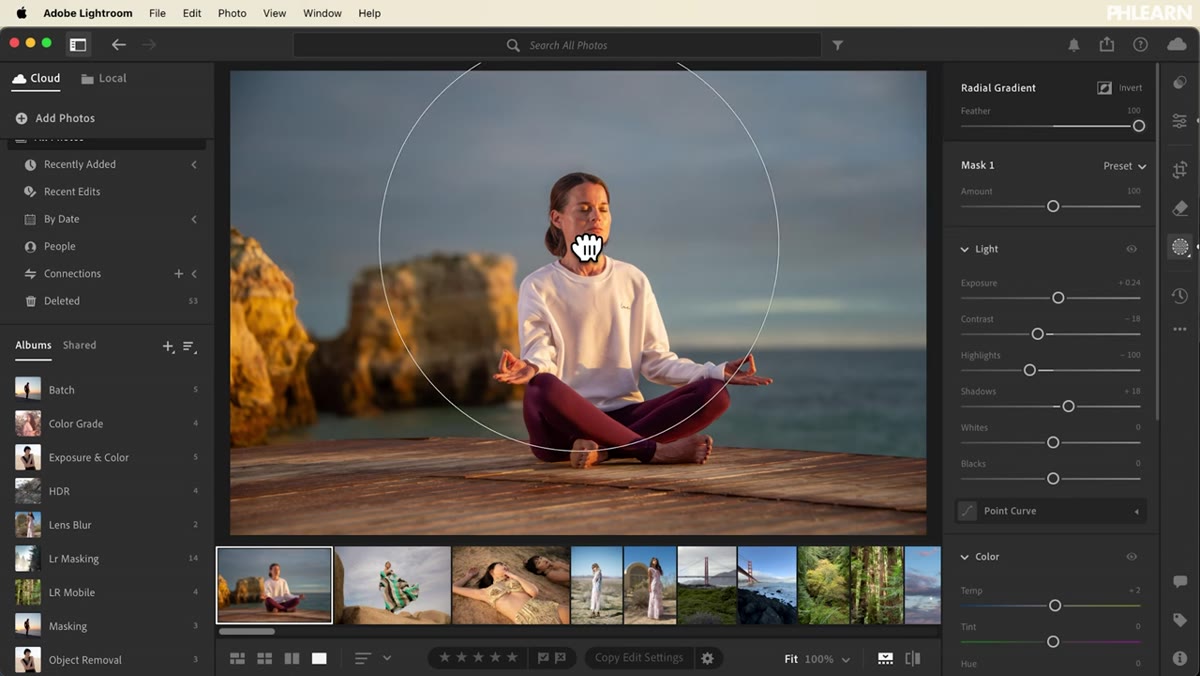Click the Search All Photos field
Screen dimensions: 1200x676
pos(557,45)
